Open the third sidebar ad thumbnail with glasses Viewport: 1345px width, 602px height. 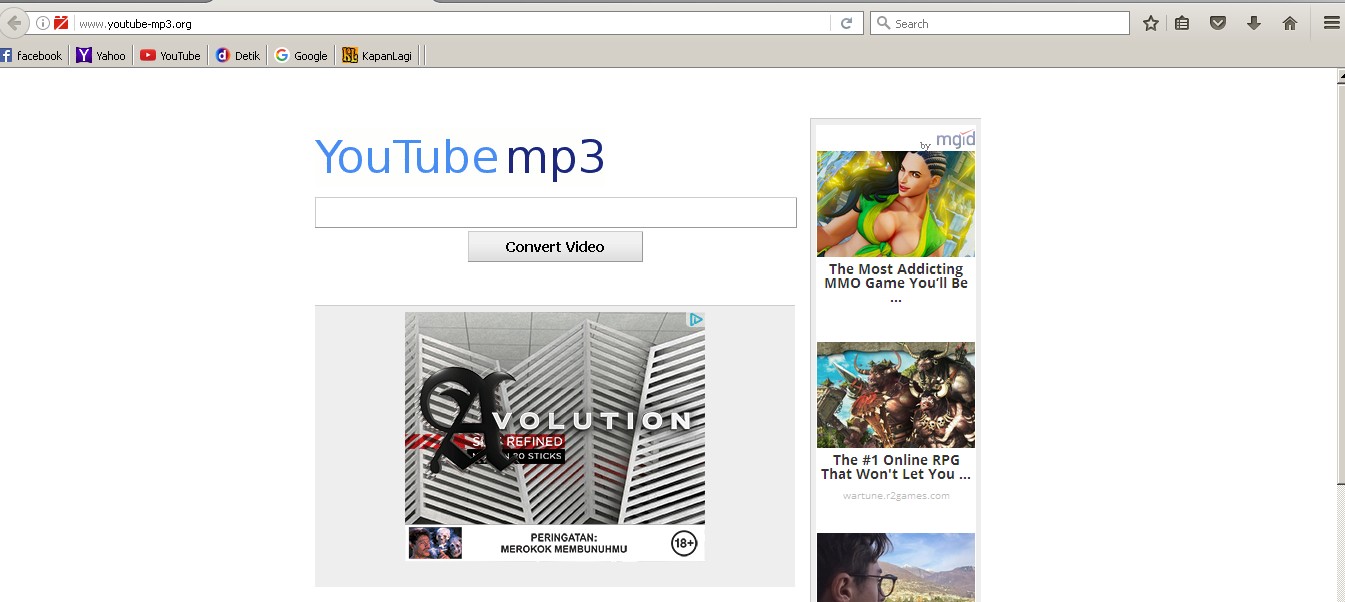pyautogui.click(x=896, y=567)
